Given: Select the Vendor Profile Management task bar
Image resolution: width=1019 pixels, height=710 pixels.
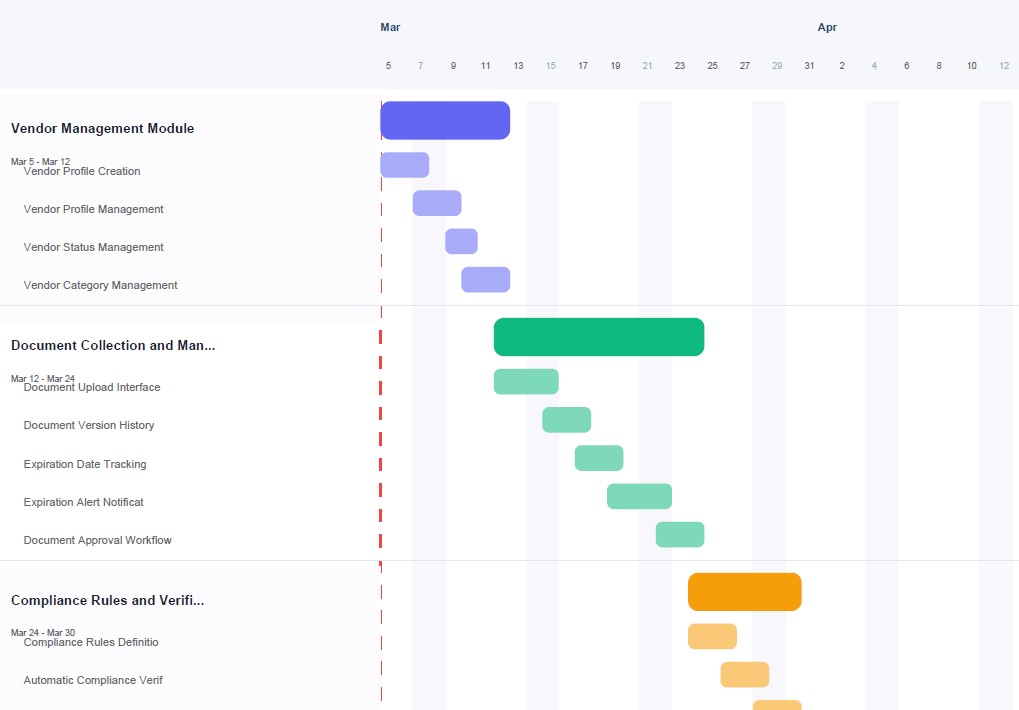Looking at the screenshot, I should coord(436,202).
